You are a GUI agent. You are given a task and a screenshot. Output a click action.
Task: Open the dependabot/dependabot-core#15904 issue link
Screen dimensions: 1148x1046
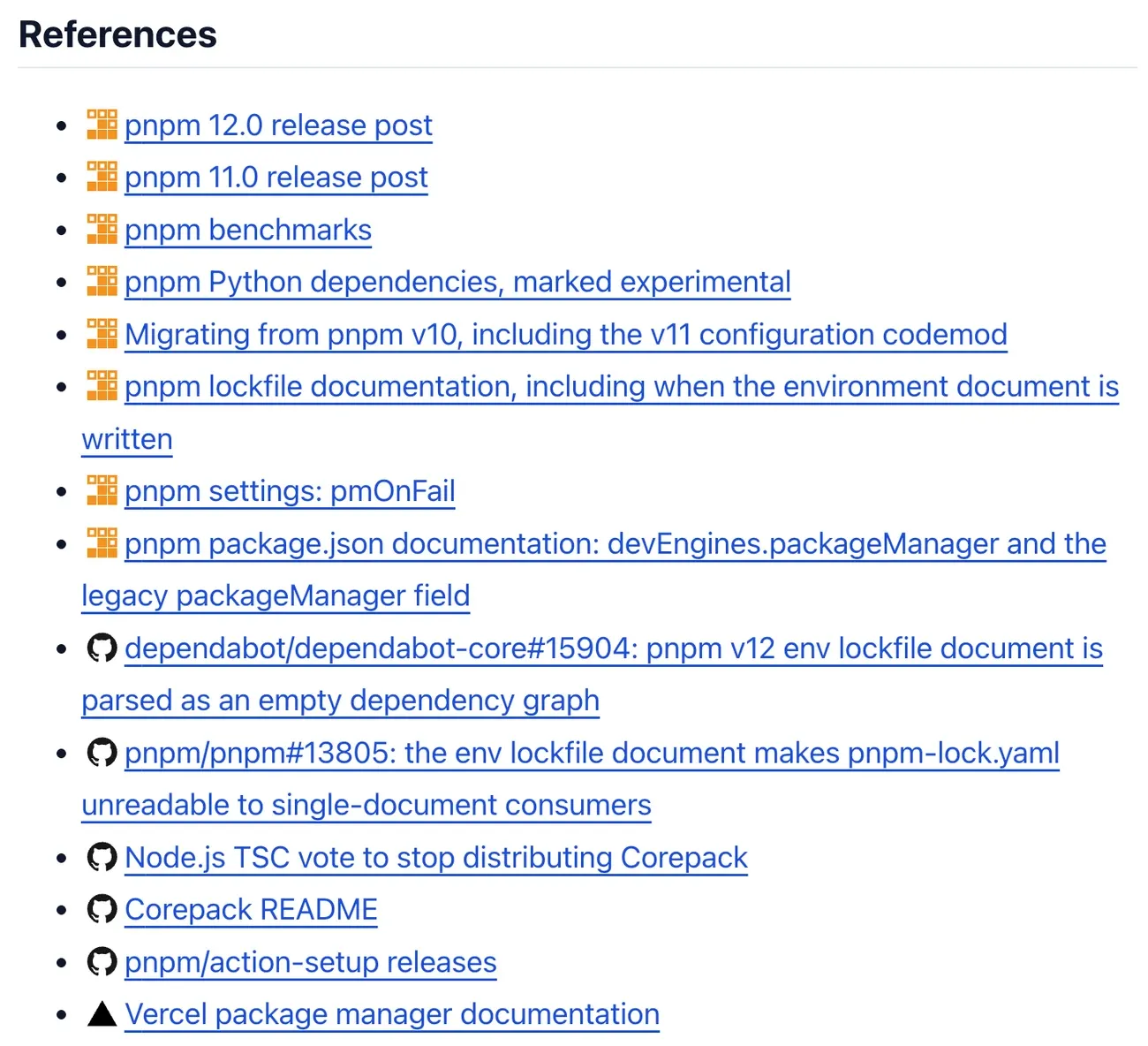pos(614,648)
